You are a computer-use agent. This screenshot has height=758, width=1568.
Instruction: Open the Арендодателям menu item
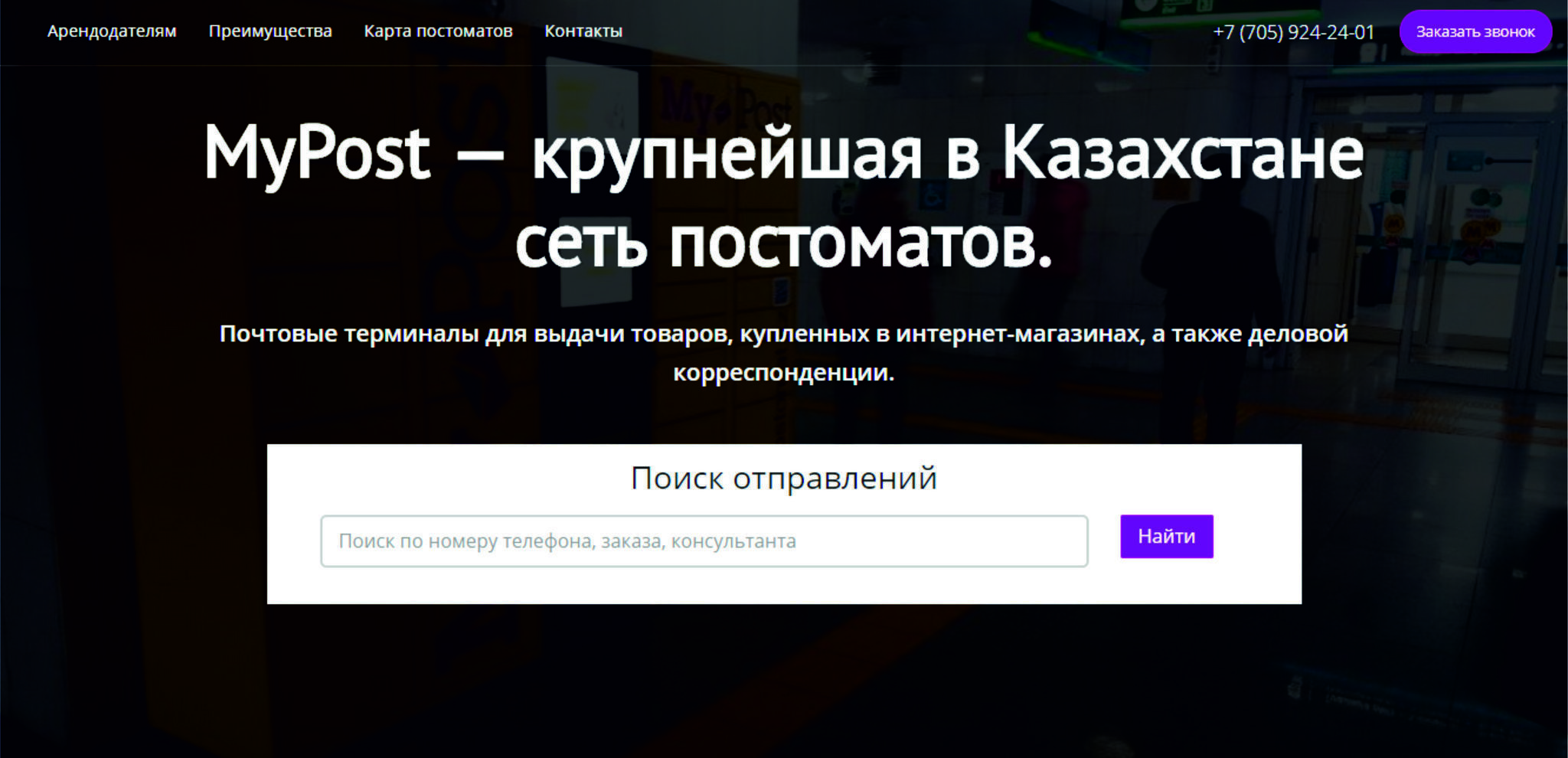[x=112, y=31]
